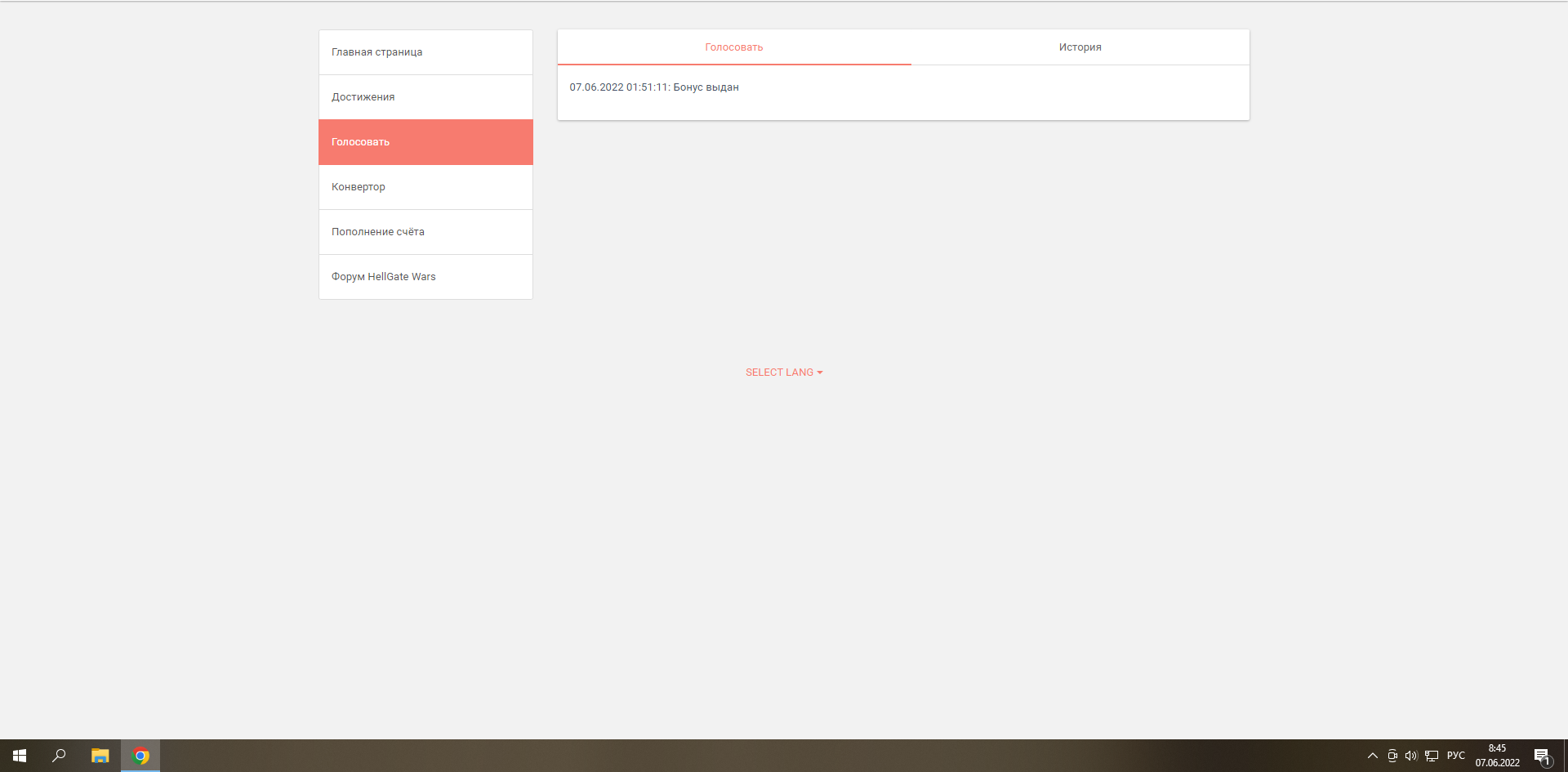Click the Chrome taskbar icon
Viewport: 1568px width, 772px height.
click(x=140, y=756)
